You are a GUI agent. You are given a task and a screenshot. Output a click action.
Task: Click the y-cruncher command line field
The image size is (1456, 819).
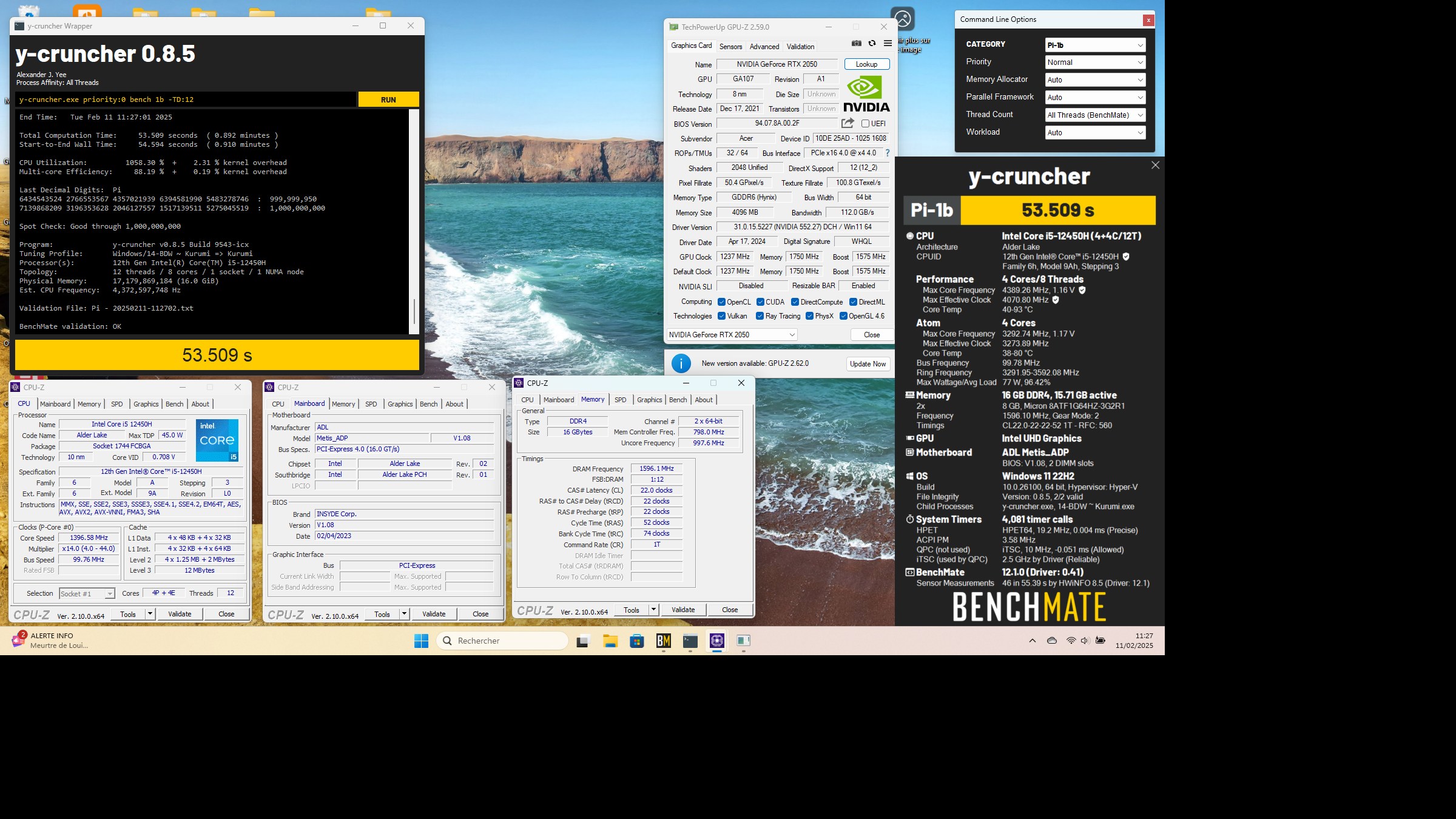[x=186, y=99]
